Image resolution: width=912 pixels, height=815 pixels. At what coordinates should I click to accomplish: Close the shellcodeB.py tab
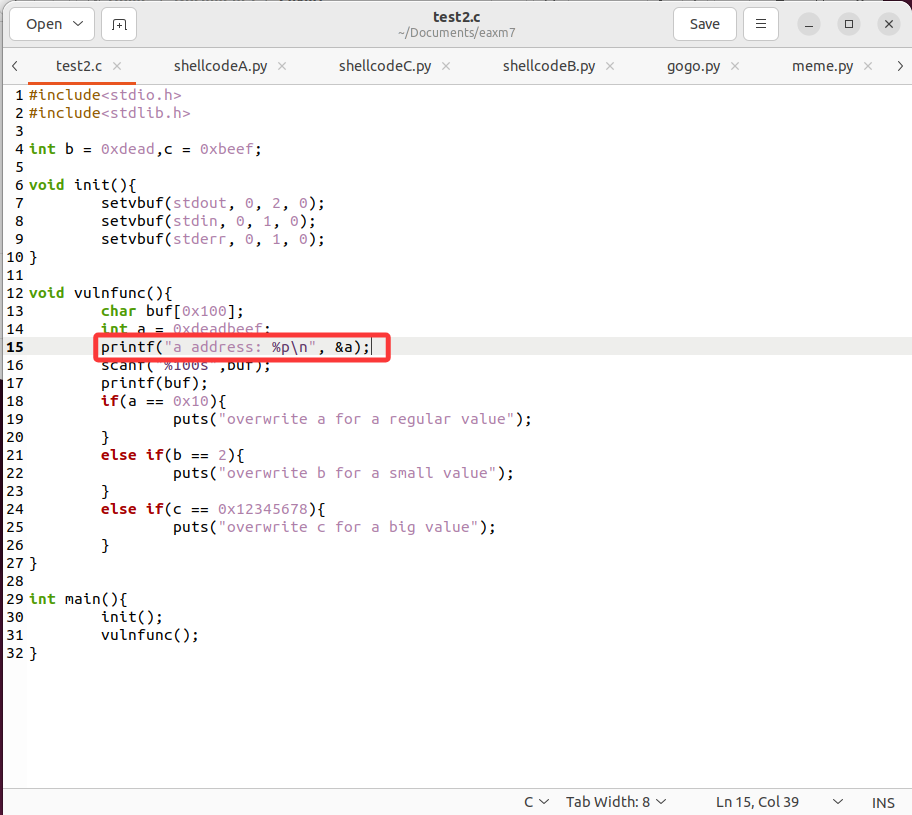[x=611, y=66]
